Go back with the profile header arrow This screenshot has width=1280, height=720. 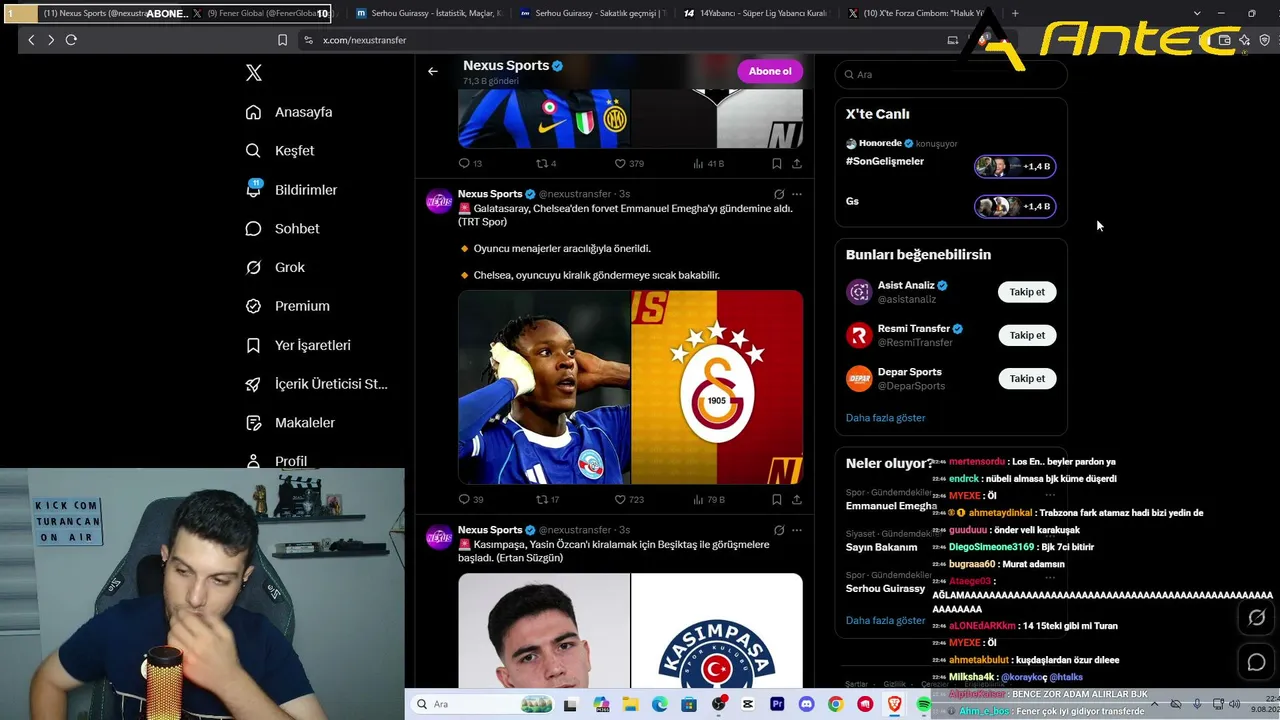point(433,71)
